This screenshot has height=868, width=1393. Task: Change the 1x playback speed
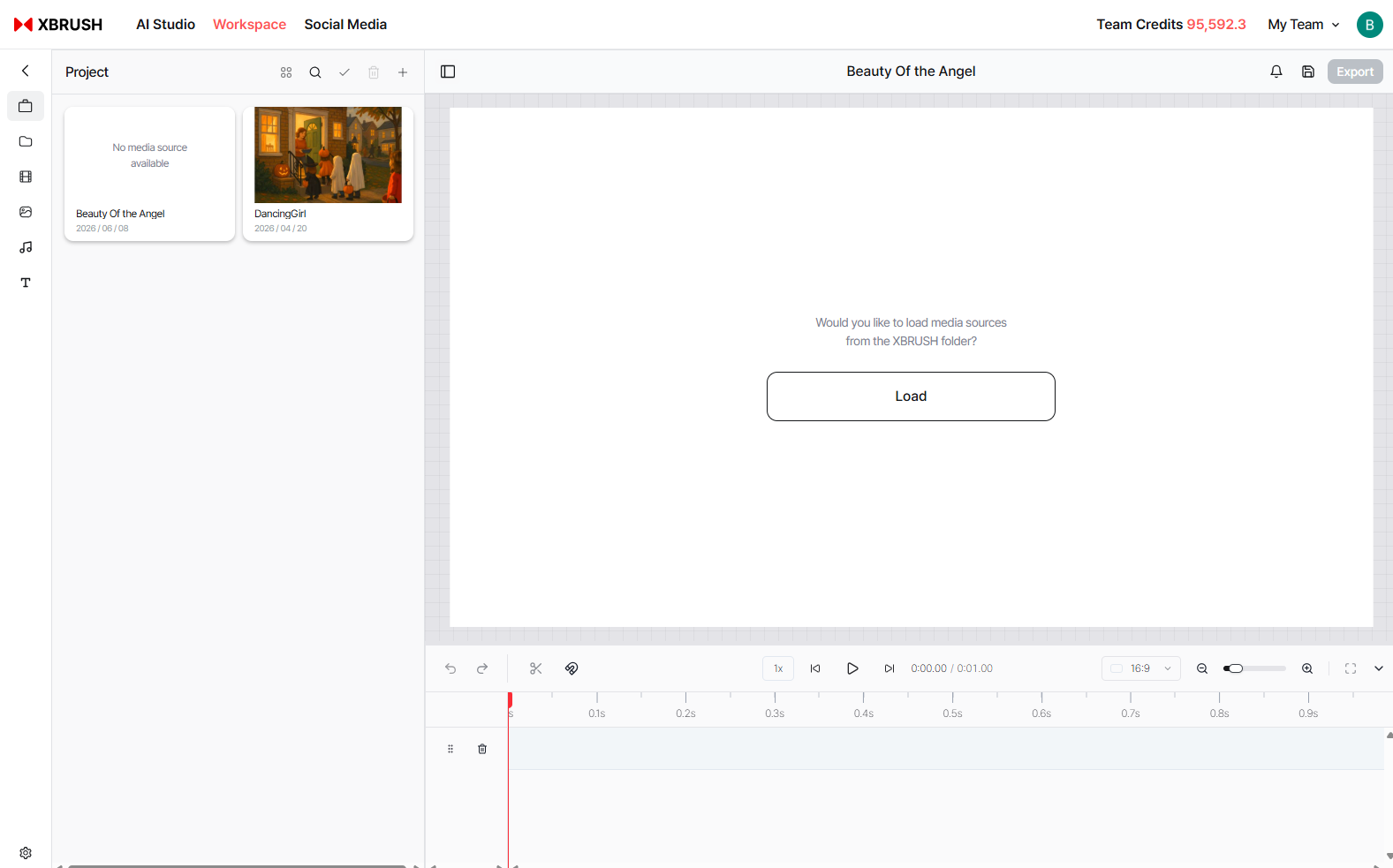pyautogui.click(x=778, y=668)
